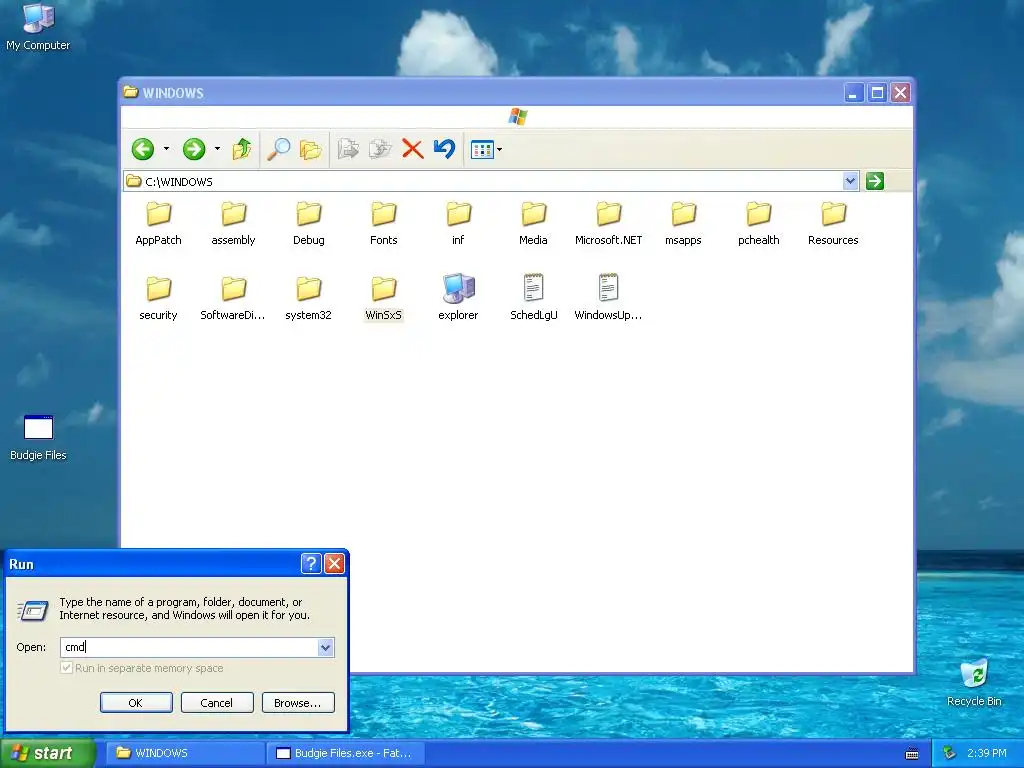Viewport: 1024px width, 768px height.
Task: Select the Debug folder
Action: coord(308,224)
